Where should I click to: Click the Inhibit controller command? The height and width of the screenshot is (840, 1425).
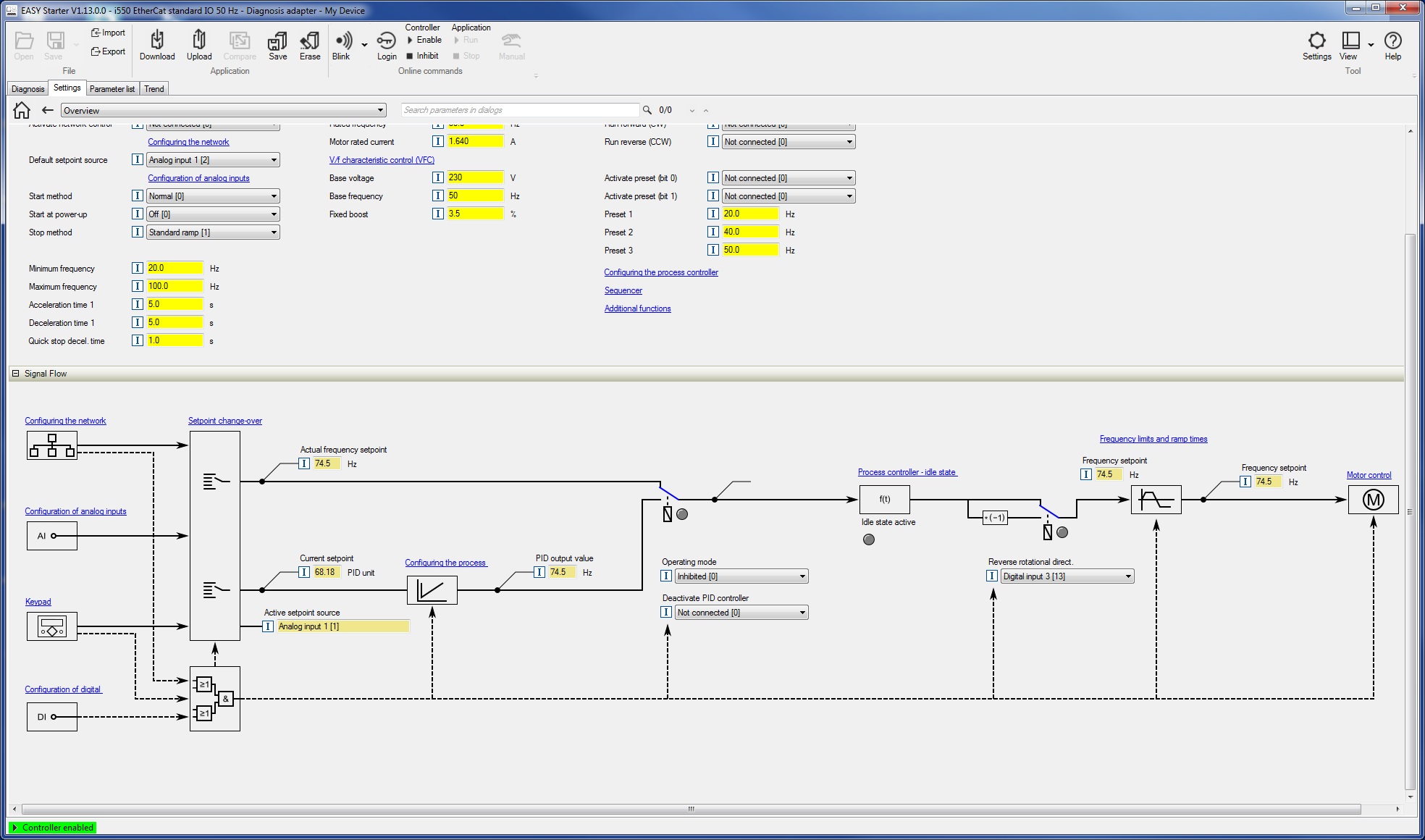423,56
